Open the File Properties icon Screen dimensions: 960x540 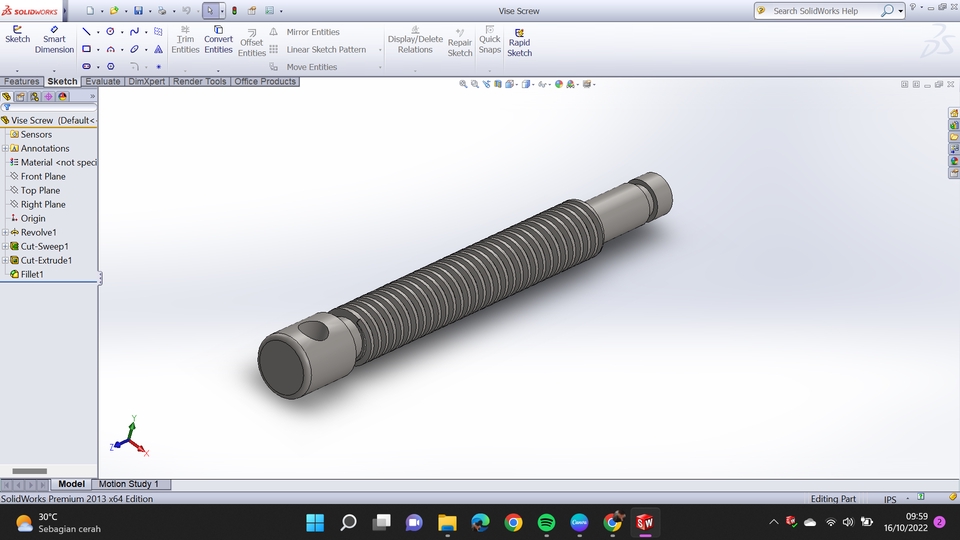click(252, 10)
